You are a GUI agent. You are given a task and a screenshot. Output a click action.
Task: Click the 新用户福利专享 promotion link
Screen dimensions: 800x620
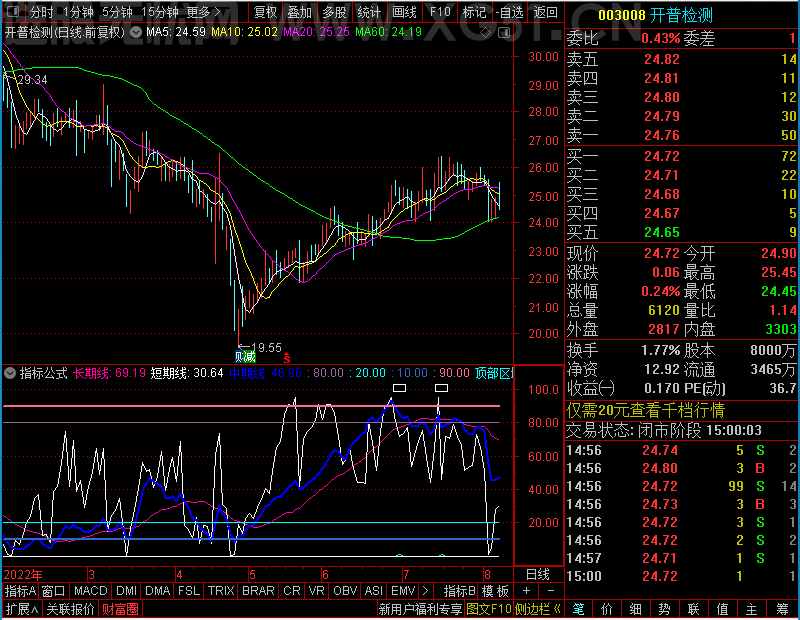point(420,609)
